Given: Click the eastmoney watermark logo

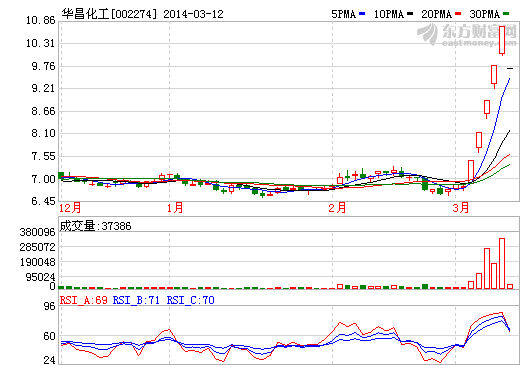Looking at the screenshot, I should [467, 35].
